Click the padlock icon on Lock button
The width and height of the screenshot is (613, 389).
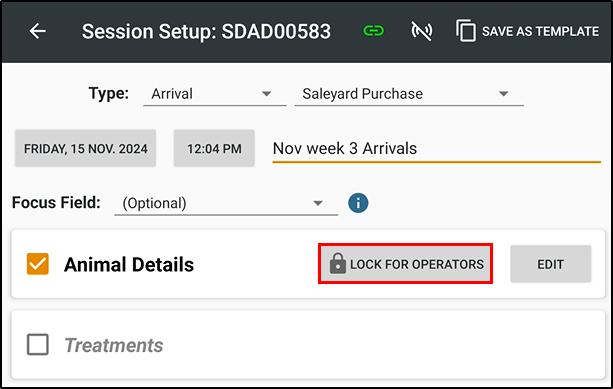pyautogui.click(x=337, y=263)
